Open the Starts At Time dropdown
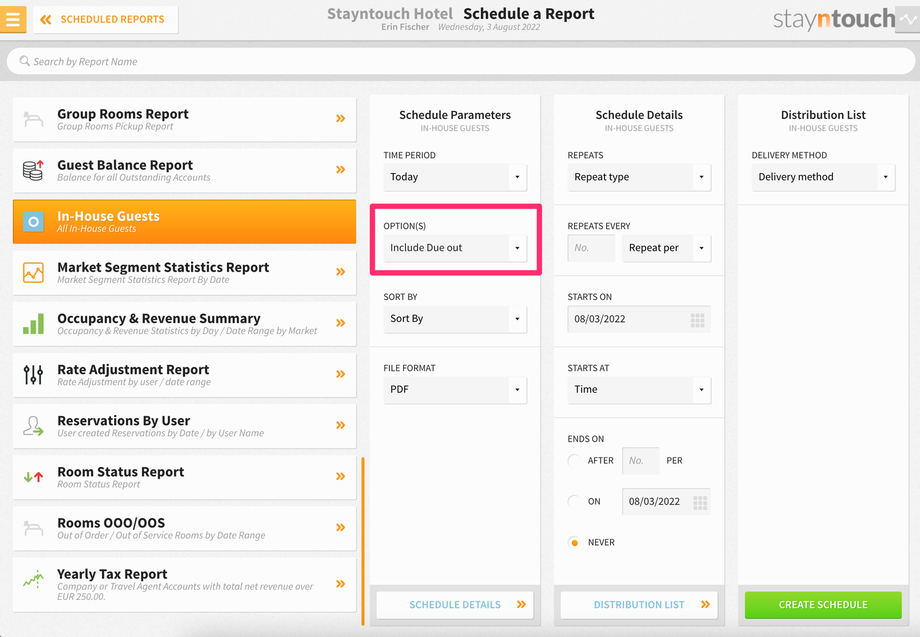920x637 pixels. 639,389
